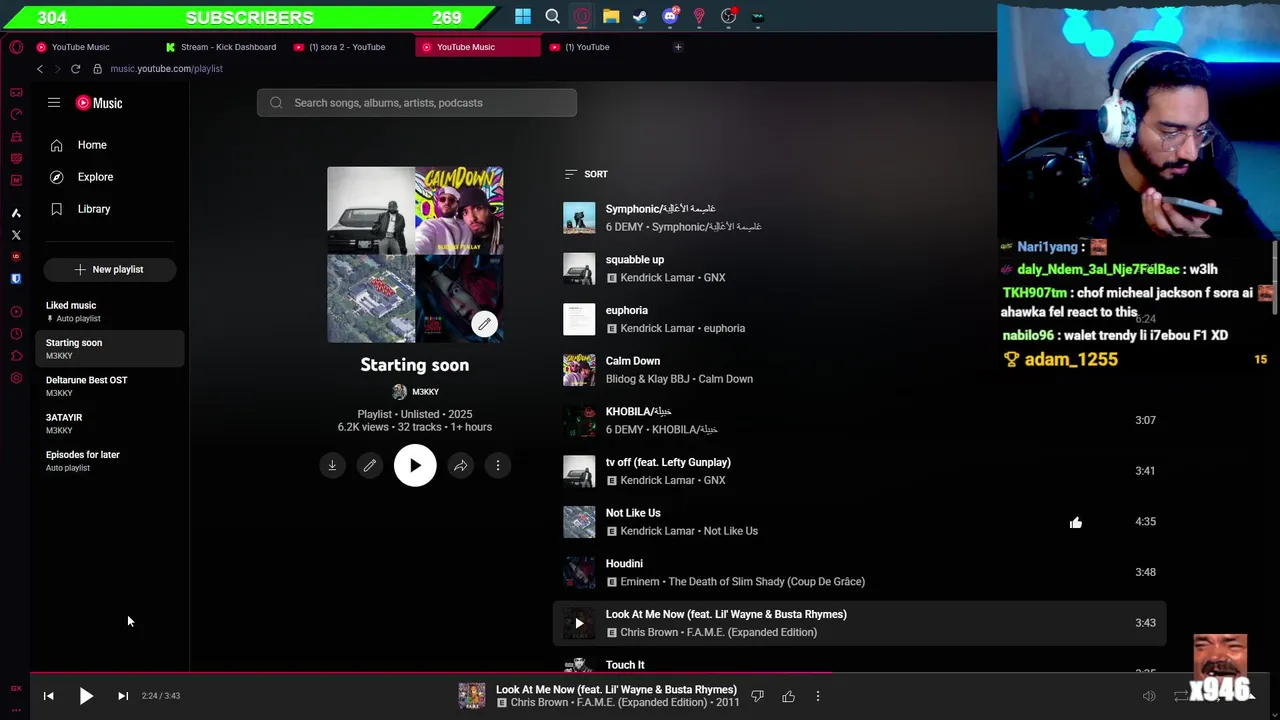Open Discord from taskbar
Viewport: 1280px width, 720px height.
click(x=670, y=16)
